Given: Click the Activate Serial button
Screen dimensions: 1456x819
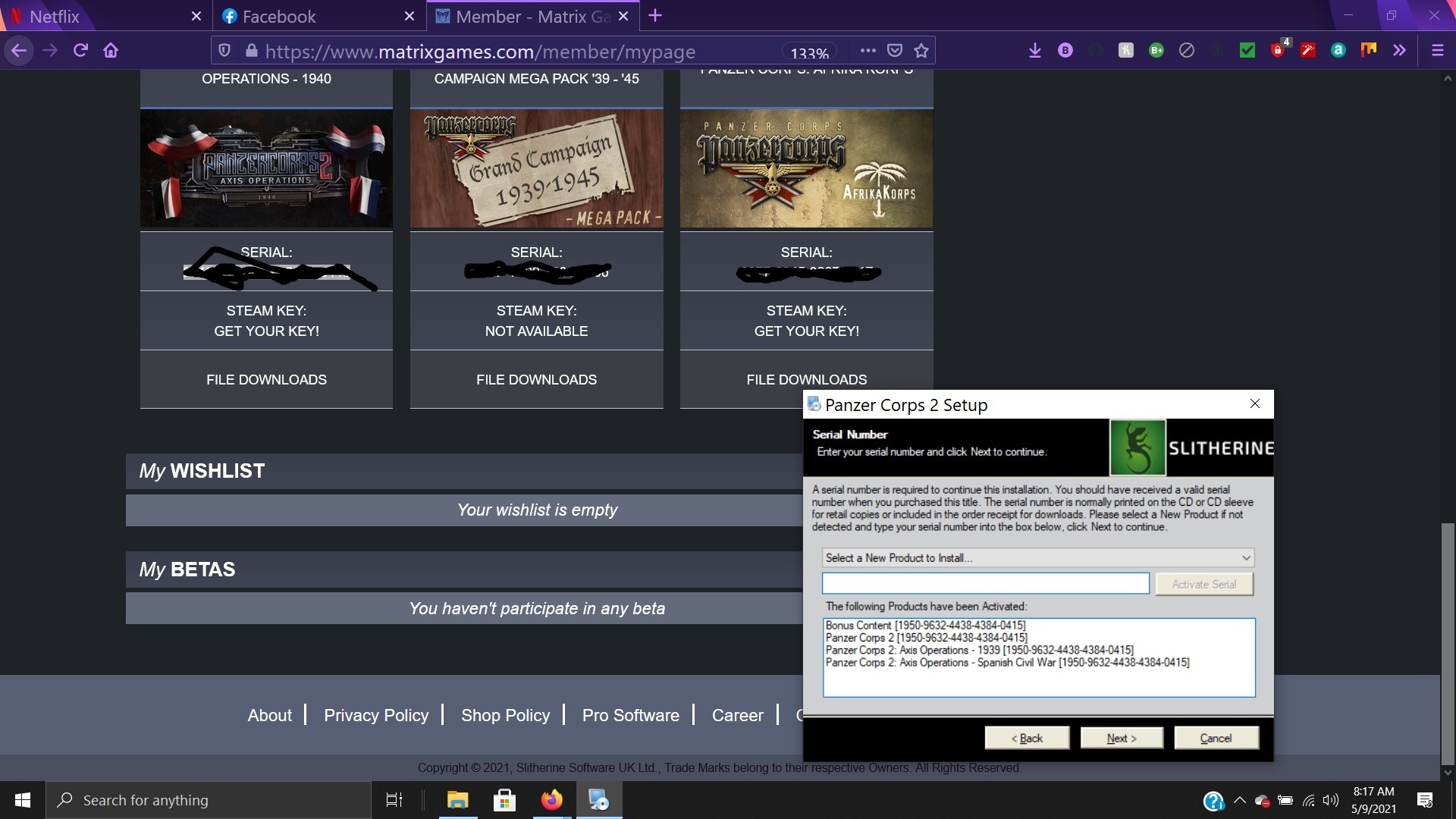Looking at the screenshot, I should pos(1204,584).
